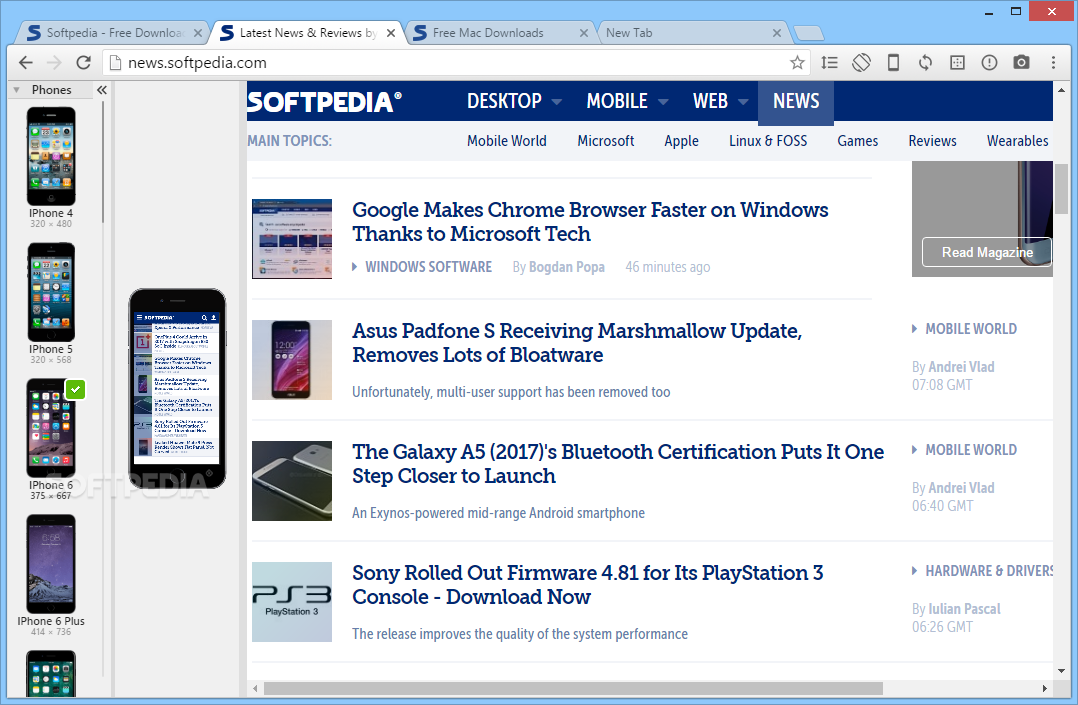Switch to the New Tab tab
Viewport: 1078px width, 705px height.
click(x=691, y=33)
